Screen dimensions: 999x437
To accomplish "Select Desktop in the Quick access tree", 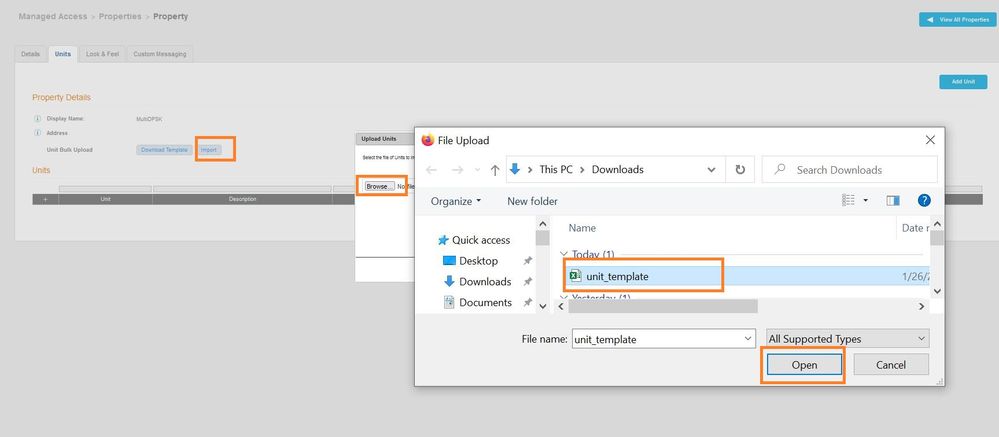I will [x=478, y=261].
